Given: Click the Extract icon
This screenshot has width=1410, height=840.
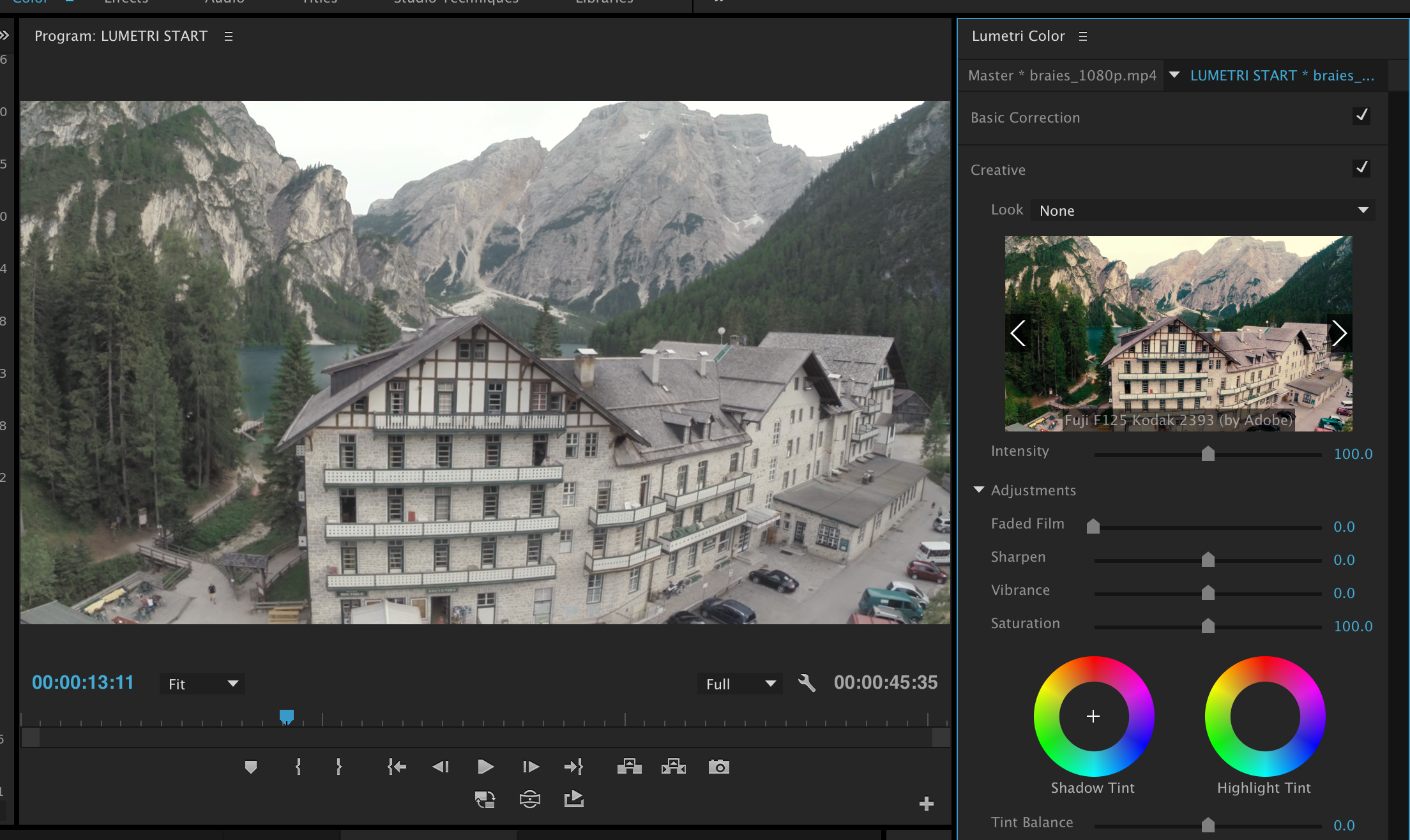Looking at the screenshot, I should tap(674, 766).
